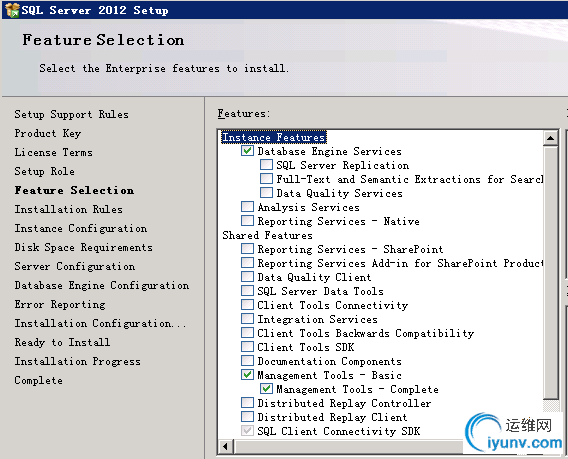Click Feature Selection step in sidebar
This screenshot has height=459, width=568.
(x=74, y=190)
